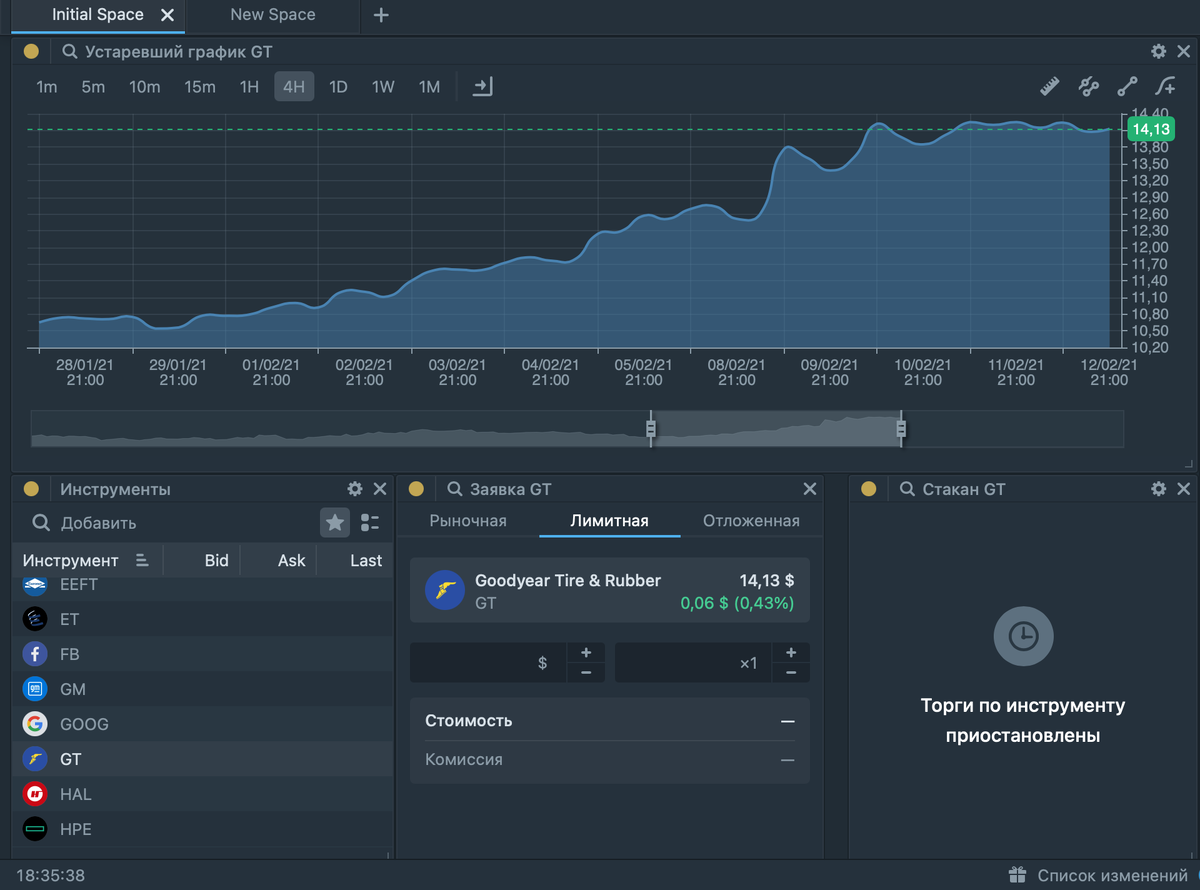This screenshot has height=890, width=1200.
Task: Open Инструменты widget settings gear
Action: tap(354, 489)
